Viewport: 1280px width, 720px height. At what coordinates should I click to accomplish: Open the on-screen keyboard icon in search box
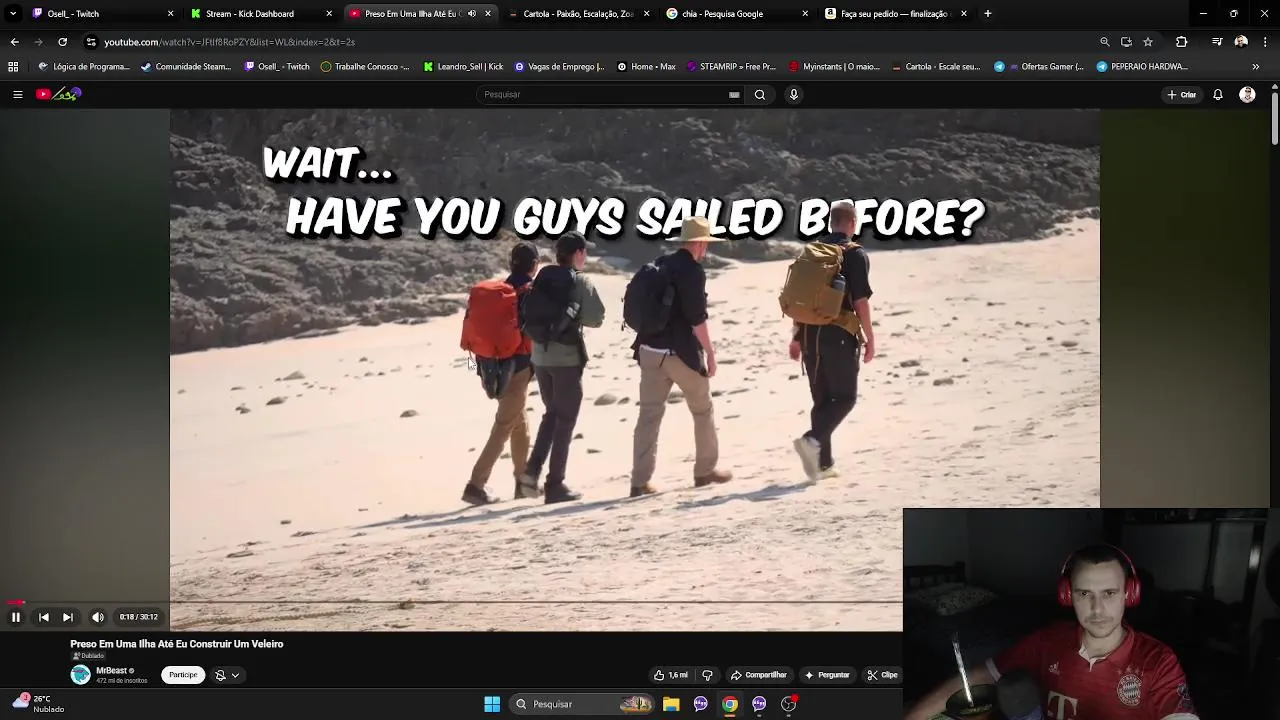point(734,94)
